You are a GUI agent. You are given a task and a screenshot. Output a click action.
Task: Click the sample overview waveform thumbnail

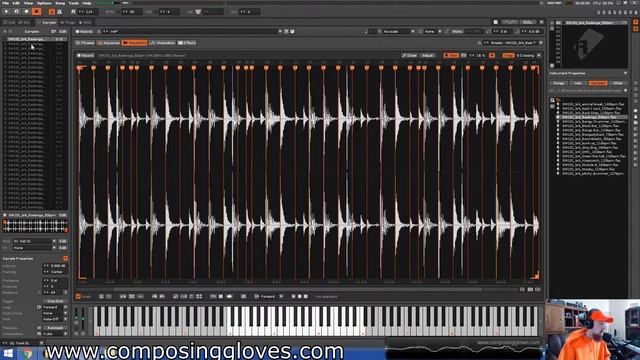coord(35,226)
